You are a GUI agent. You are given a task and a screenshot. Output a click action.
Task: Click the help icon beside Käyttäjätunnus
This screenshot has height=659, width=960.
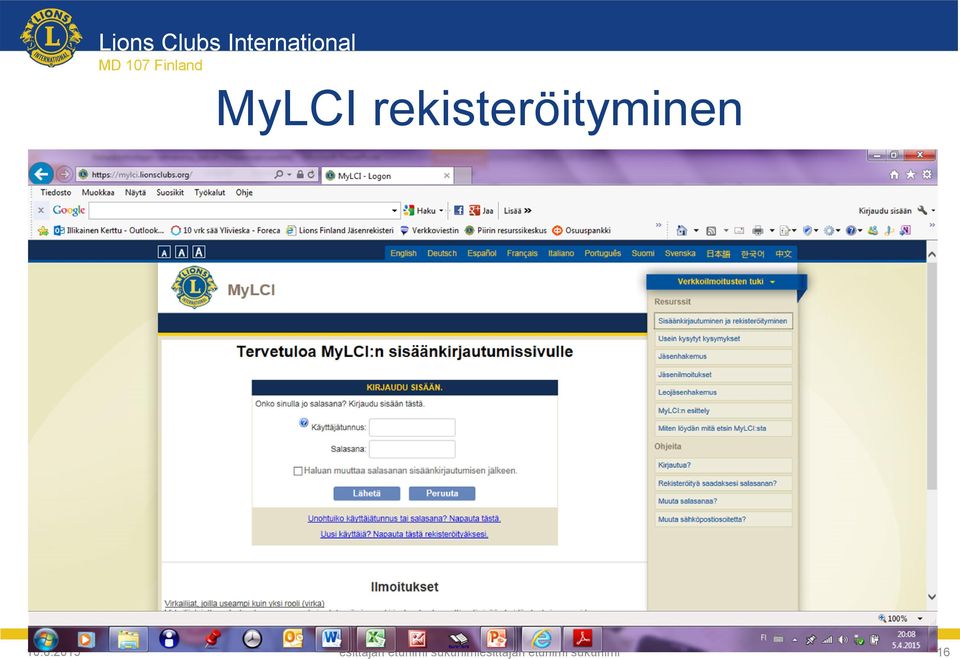tap(304, 423)
